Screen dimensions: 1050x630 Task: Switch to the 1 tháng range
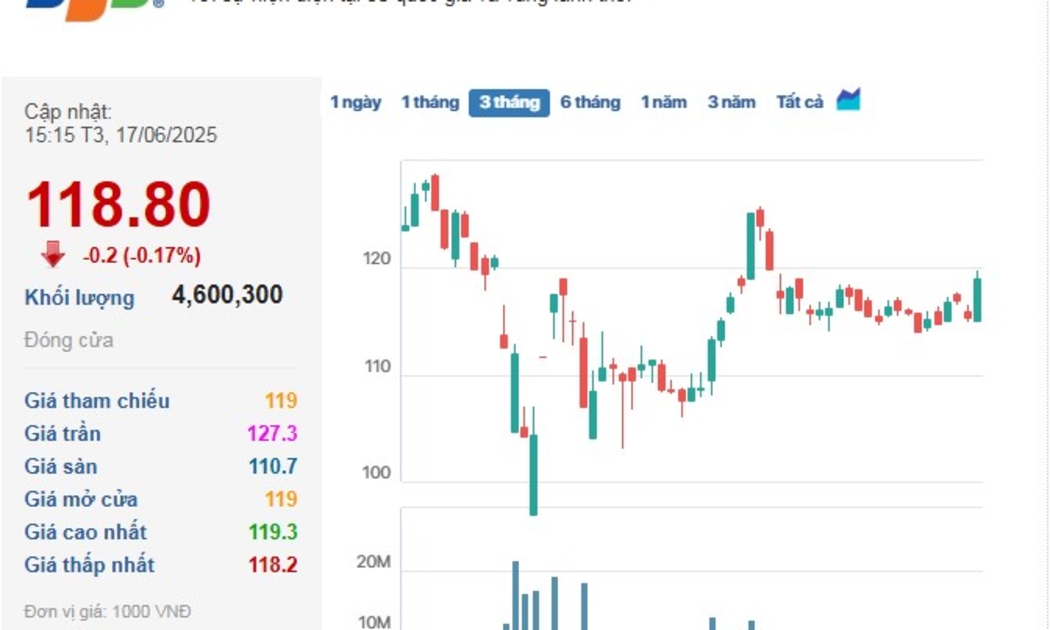pyautogui.click(x=430, y=102)
